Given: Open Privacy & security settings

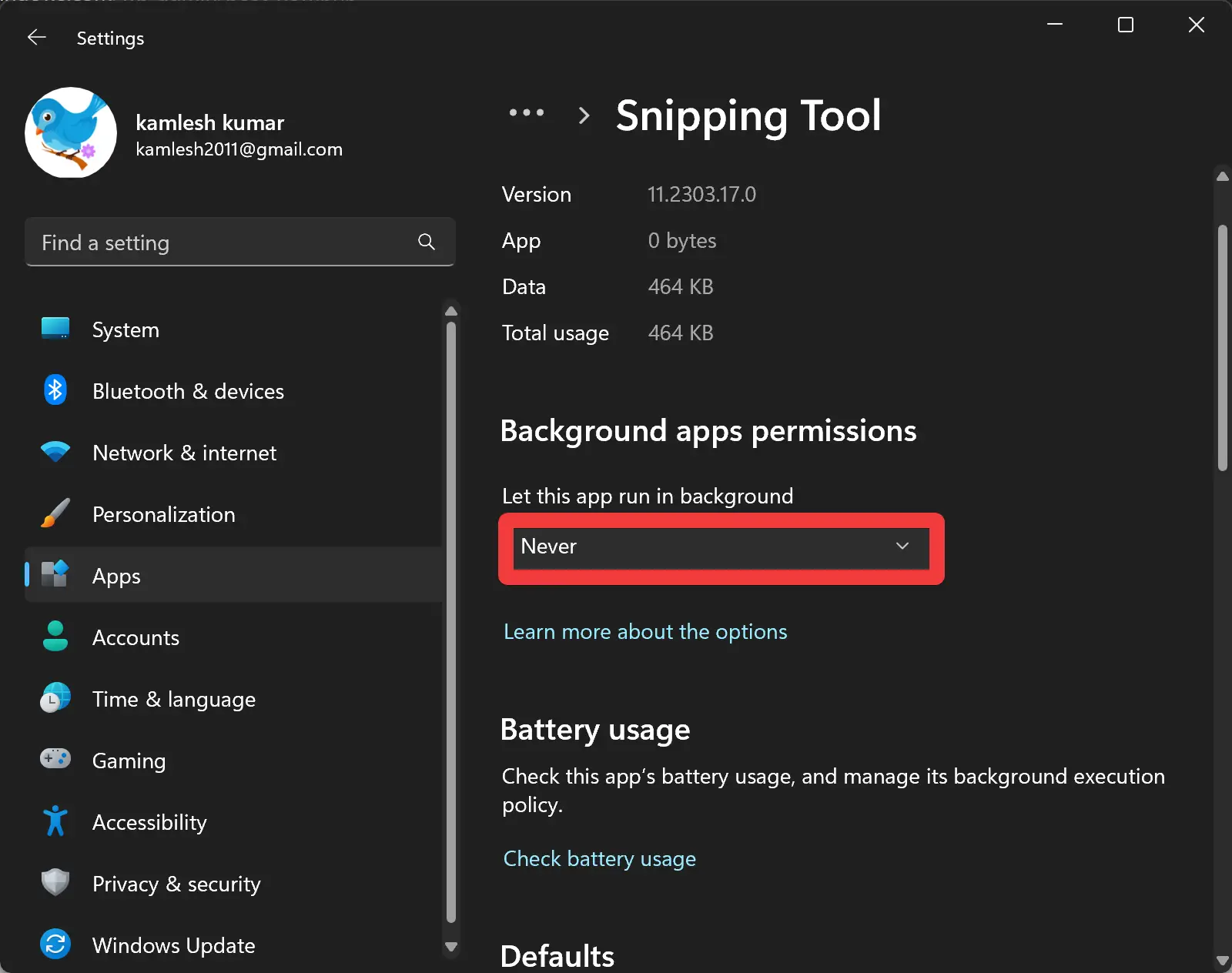Looking at the screenshot, I should click(176, 884).
